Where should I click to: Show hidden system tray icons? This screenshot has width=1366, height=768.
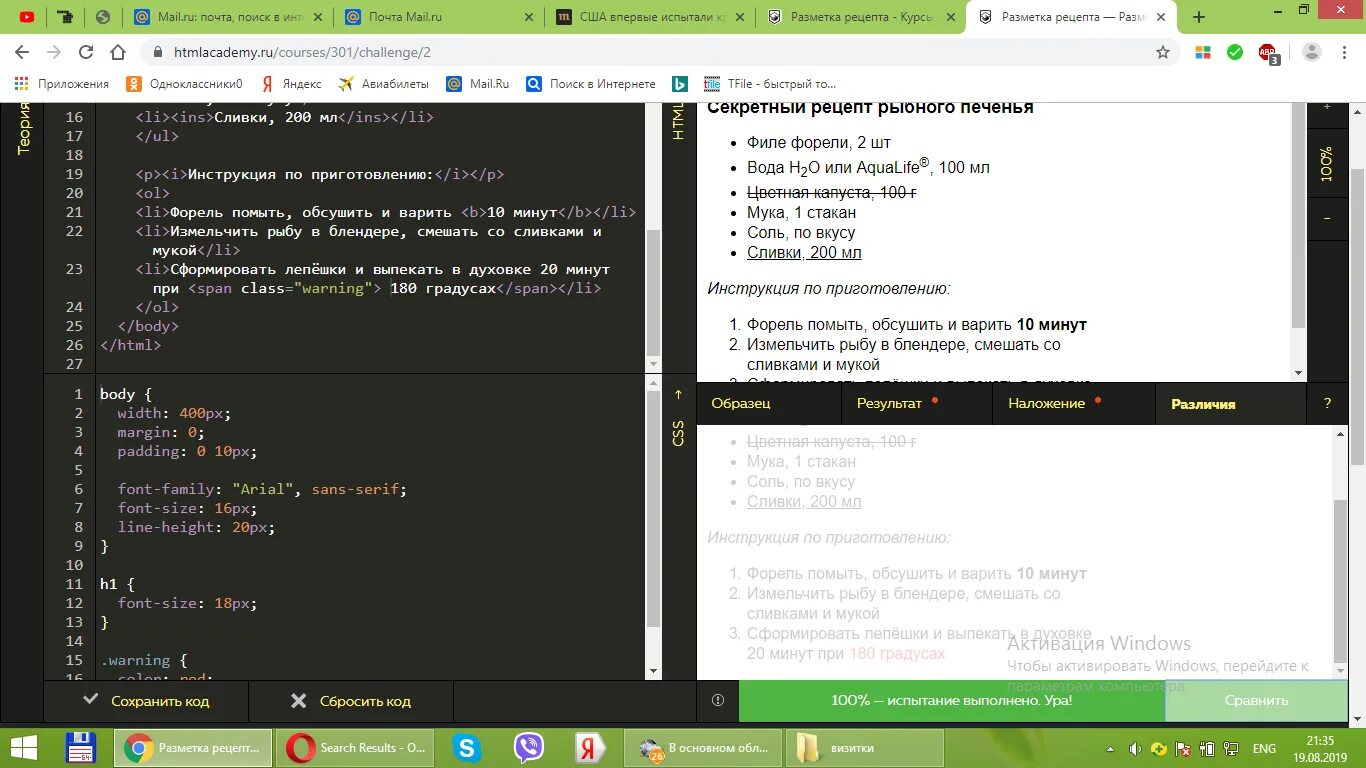pos(1109,748)
